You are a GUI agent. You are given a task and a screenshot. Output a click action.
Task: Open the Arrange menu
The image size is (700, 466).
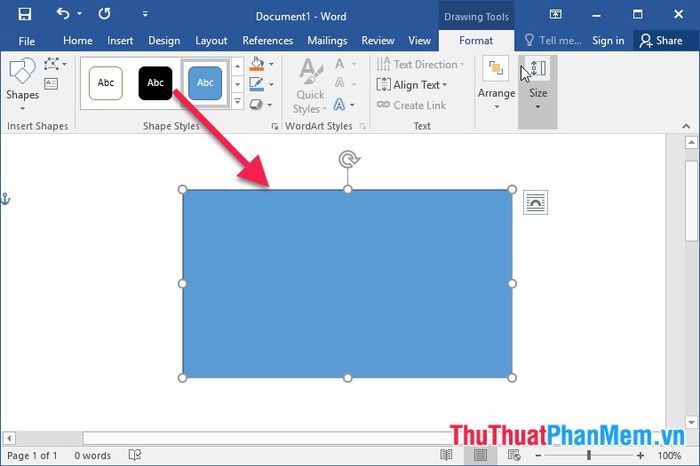(x=496, y=84)
